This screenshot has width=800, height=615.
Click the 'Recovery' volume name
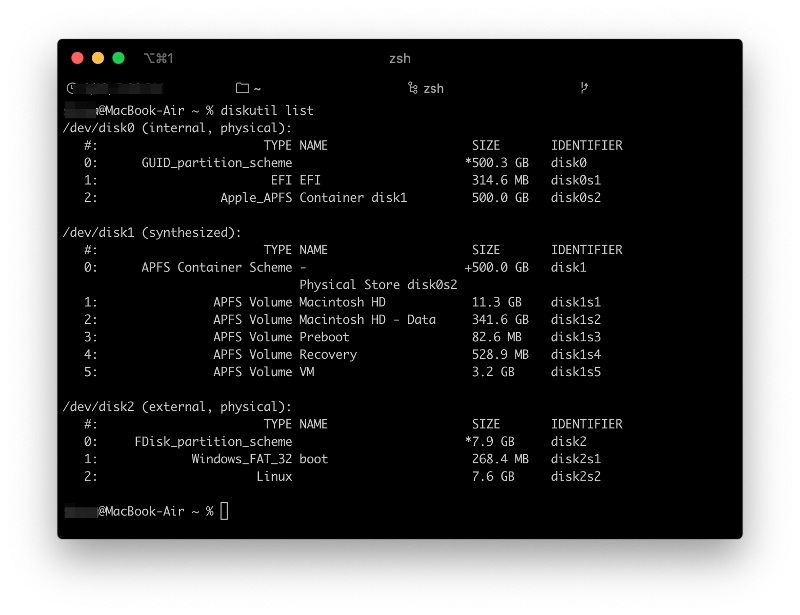(x=328, y=355)
